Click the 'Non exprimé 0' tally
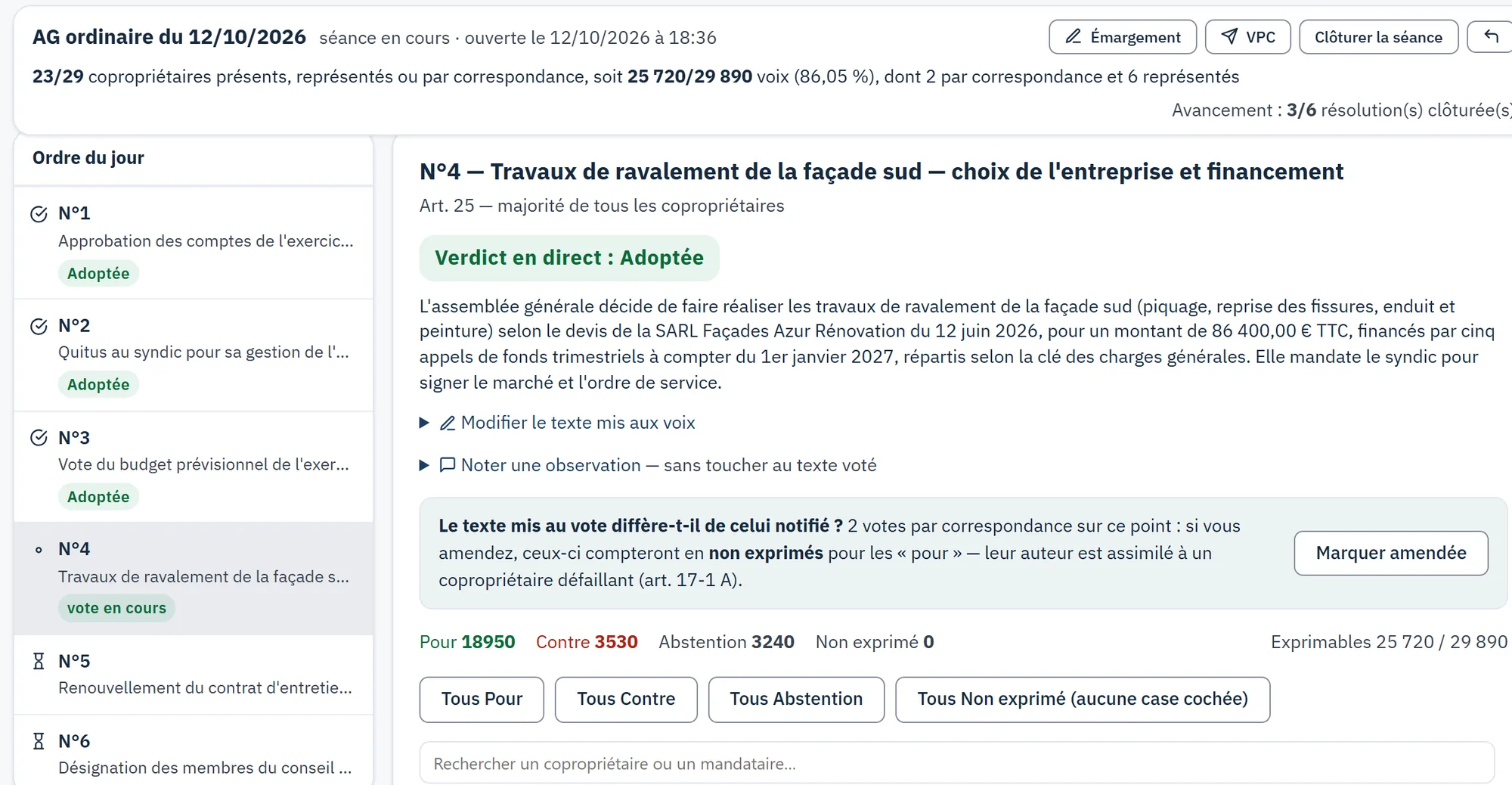This screenshot has height=785, width=1512. 875,642
